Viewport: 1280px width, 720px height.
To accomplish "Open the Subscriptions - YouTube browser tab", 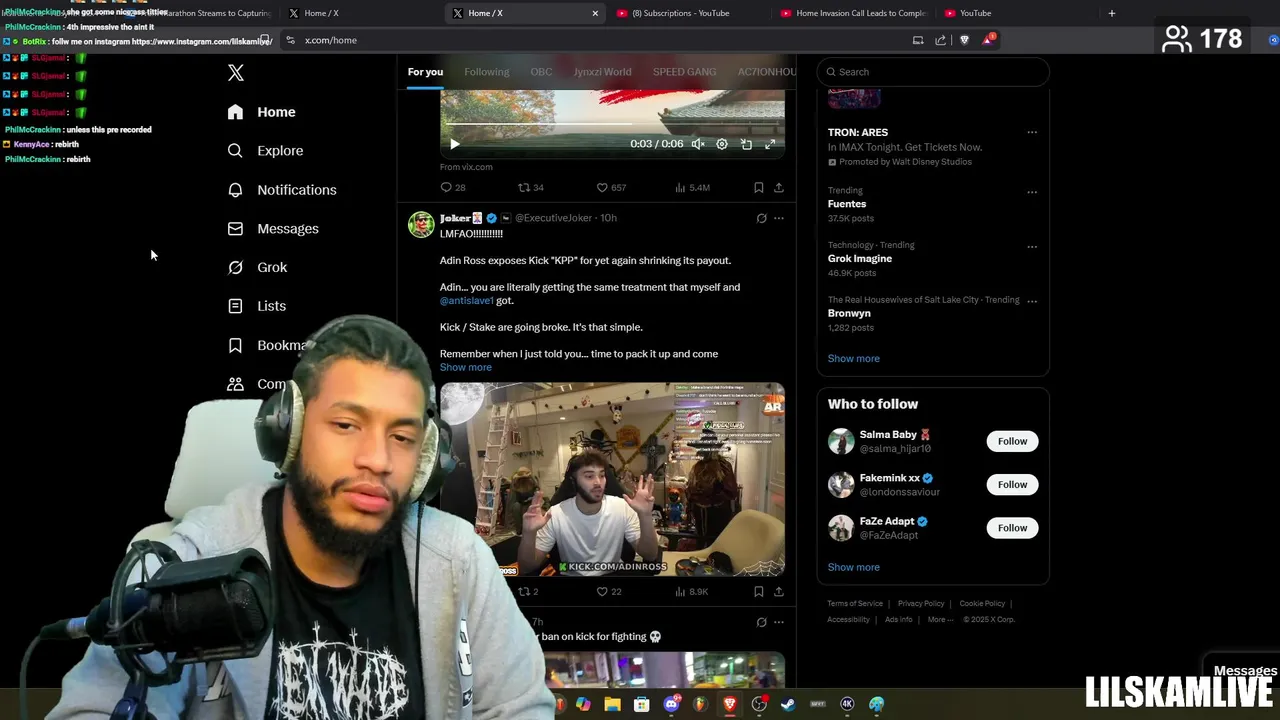I will (681, 13).
